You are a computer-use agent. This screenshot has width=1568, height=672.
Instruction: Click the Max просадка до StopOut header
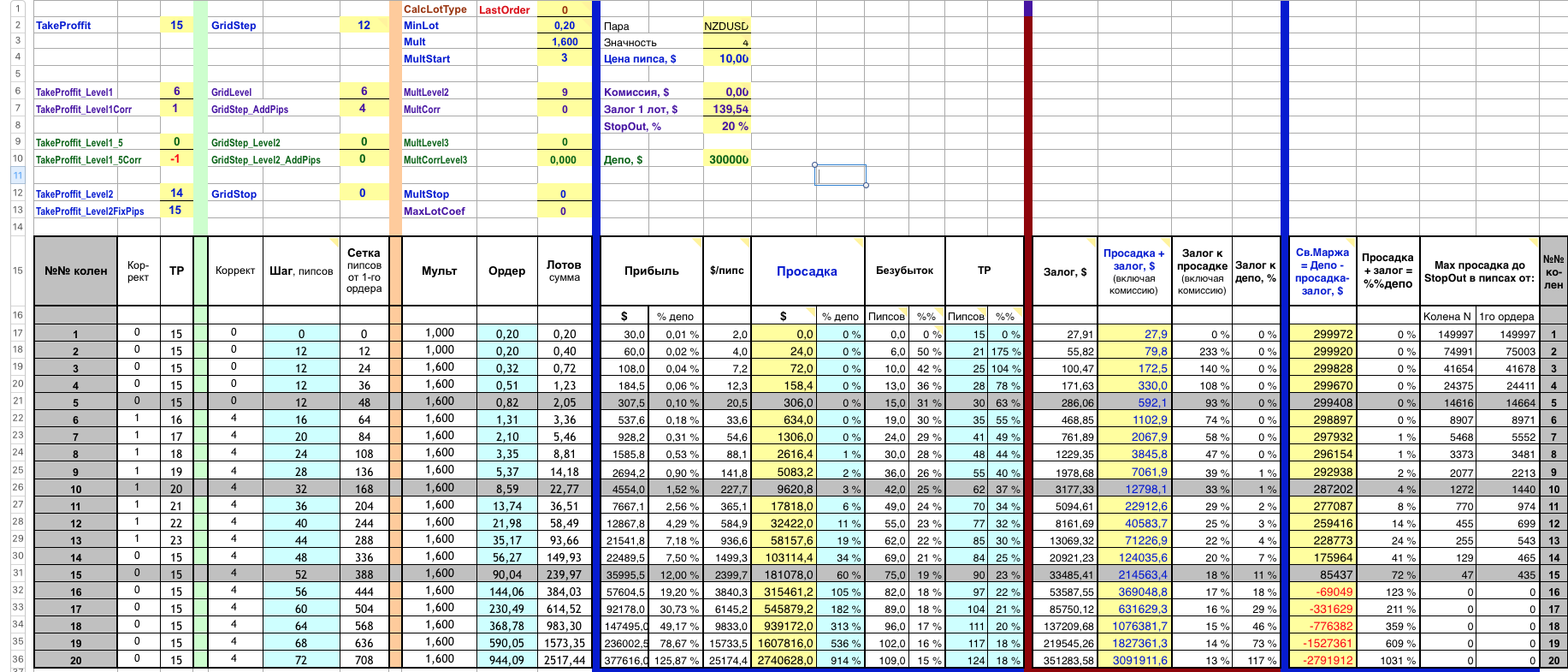pos(1479,271)
